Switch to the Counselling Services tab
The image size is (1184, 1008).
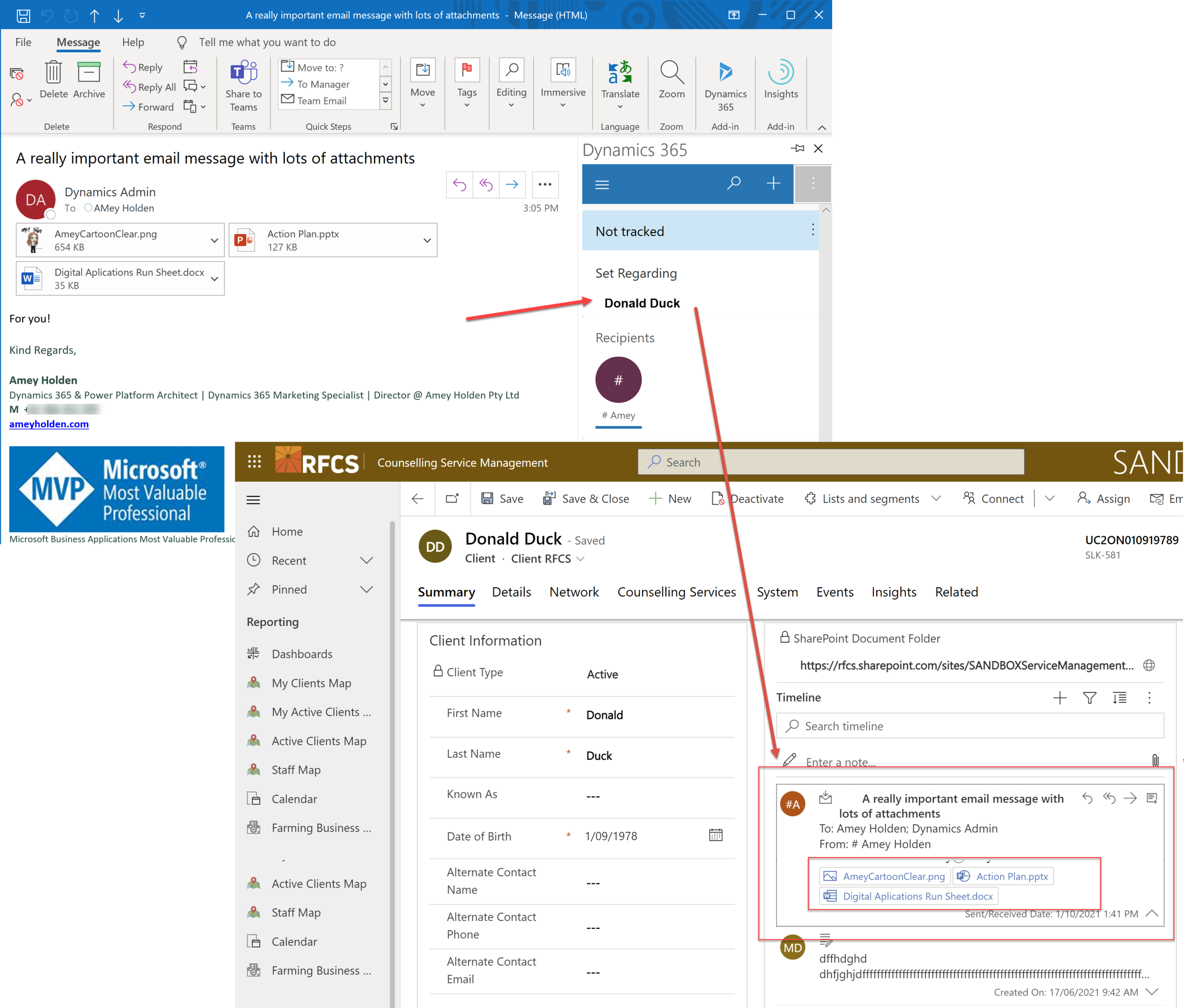click(677, 592)
